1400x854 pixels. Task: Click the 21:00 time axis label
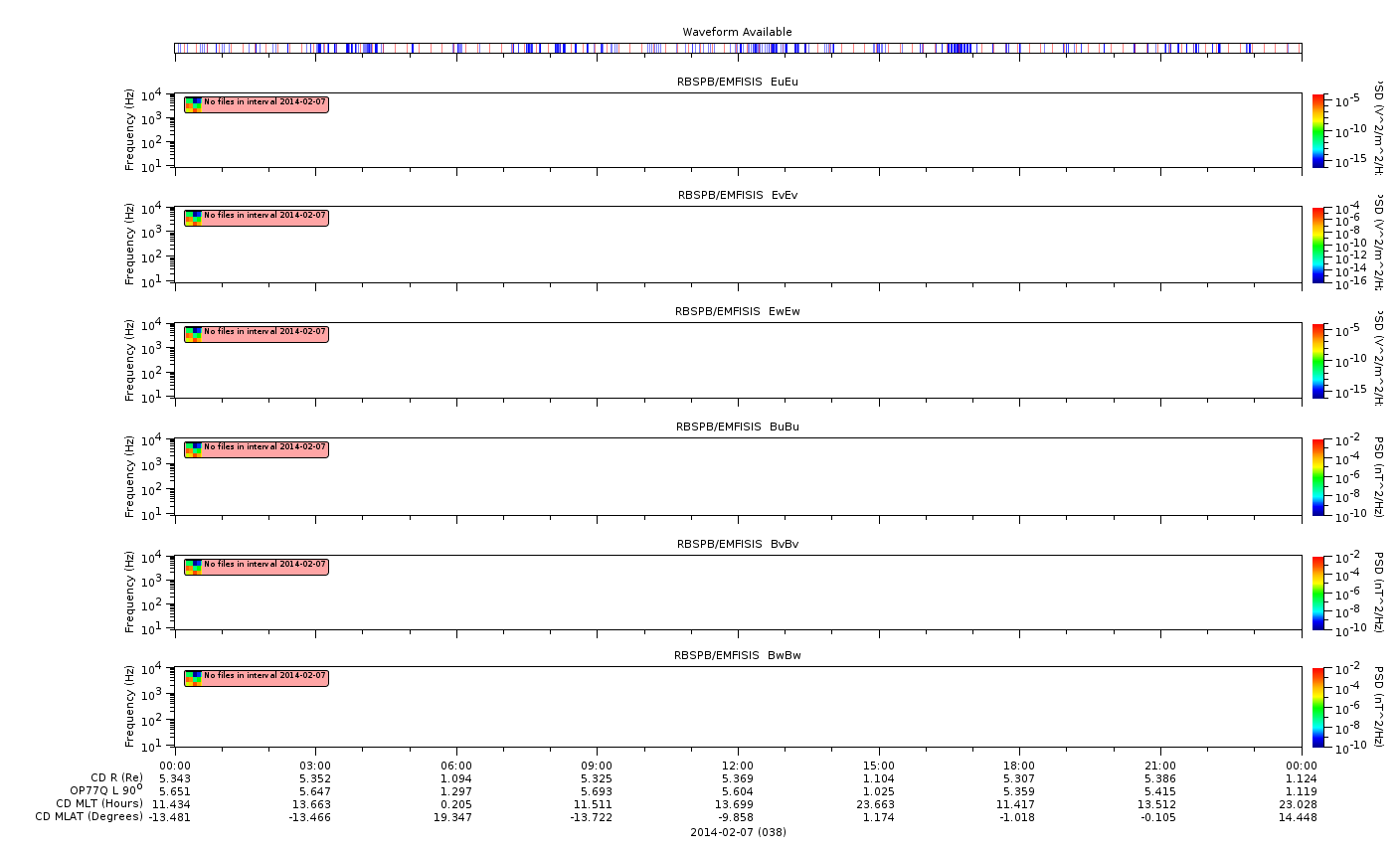1160,766
